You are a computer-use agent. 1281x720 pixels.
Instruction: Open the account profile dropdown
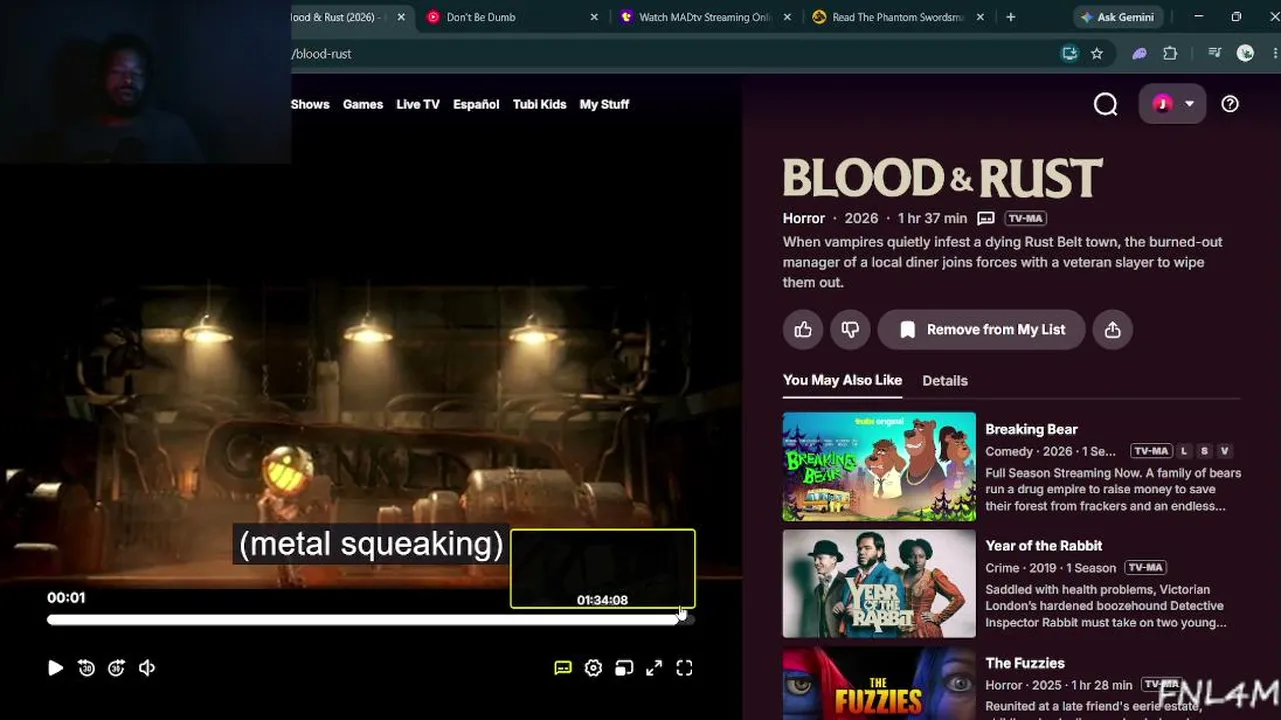click(1173, 104)
